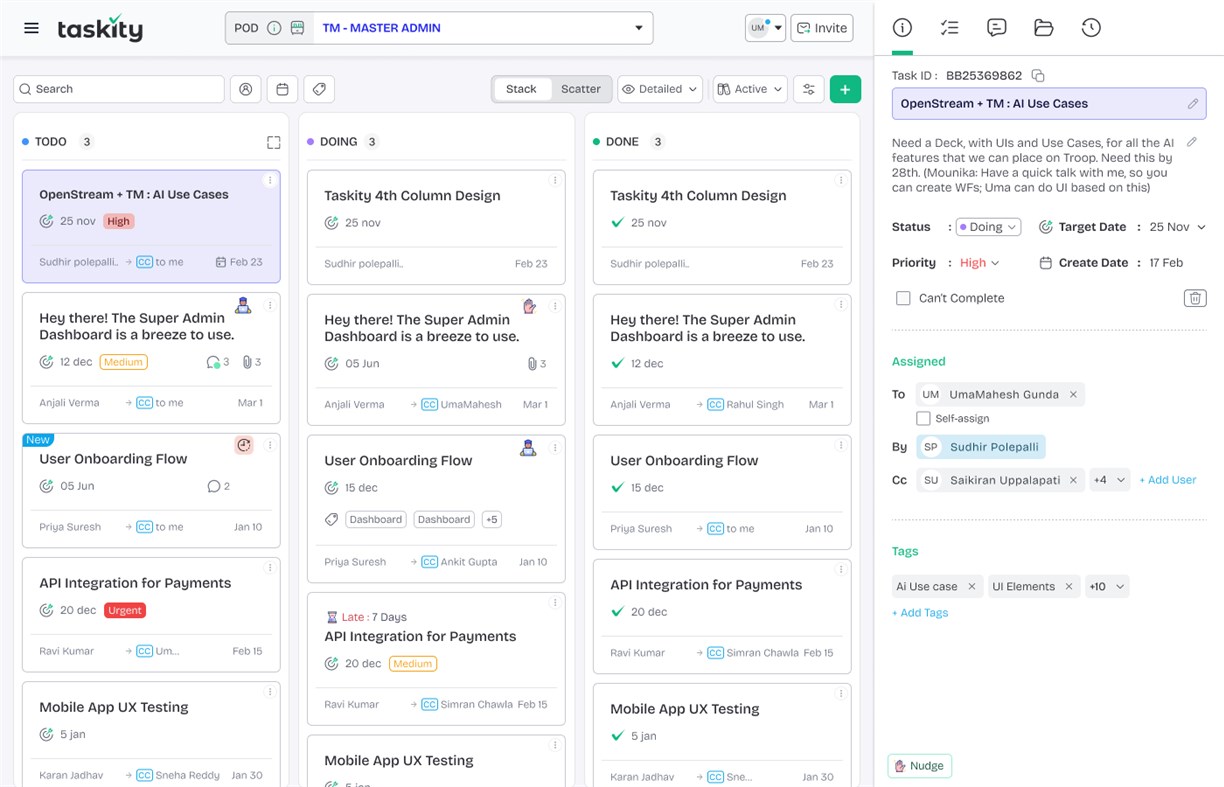The height and width of the screenshot is (787, 1224).
Task: Filter tasks by user icon
Action: [x=246, y=89]
